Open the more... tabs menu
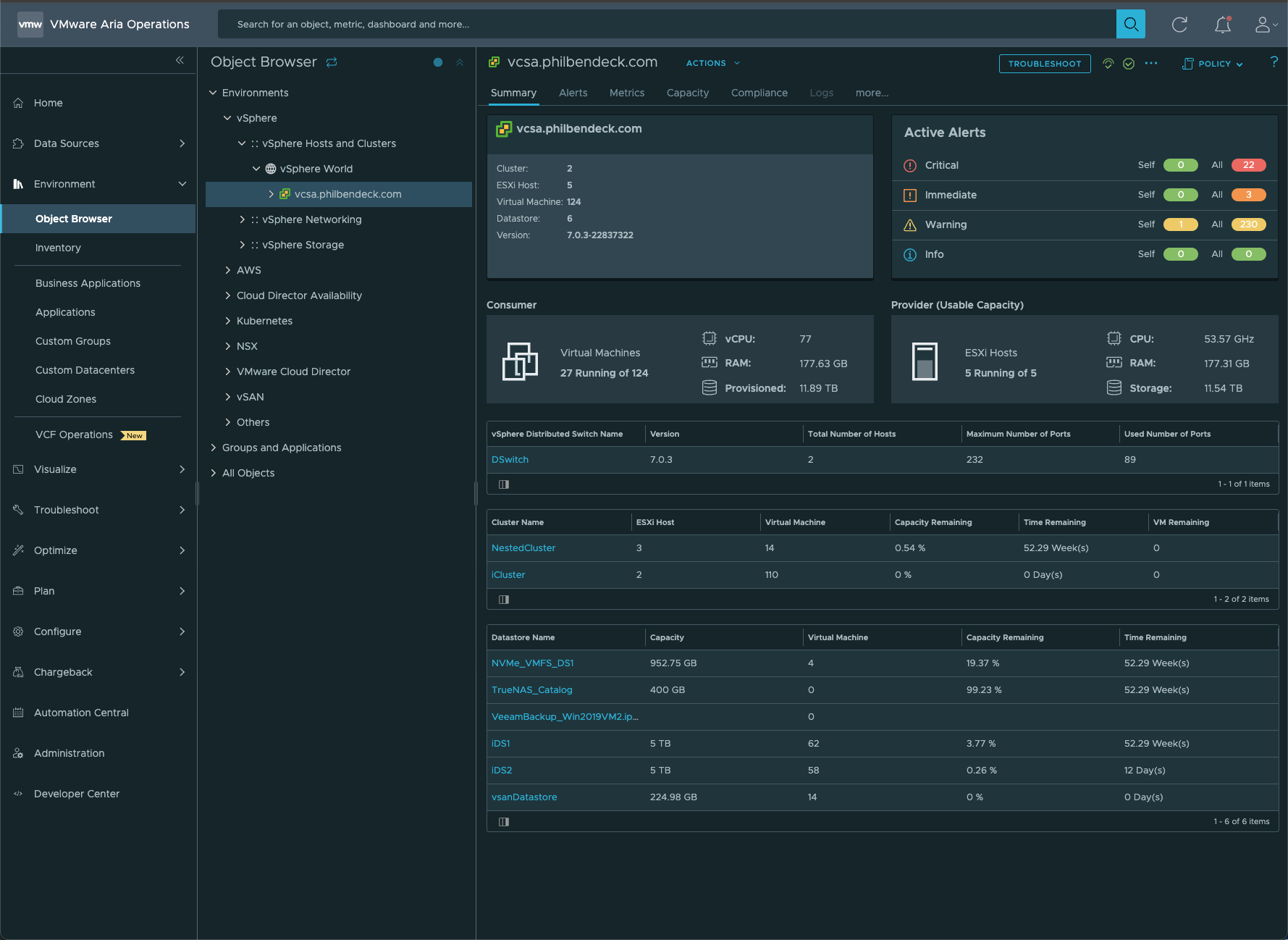Screen dimensions: 1288x940 point(872,93)
